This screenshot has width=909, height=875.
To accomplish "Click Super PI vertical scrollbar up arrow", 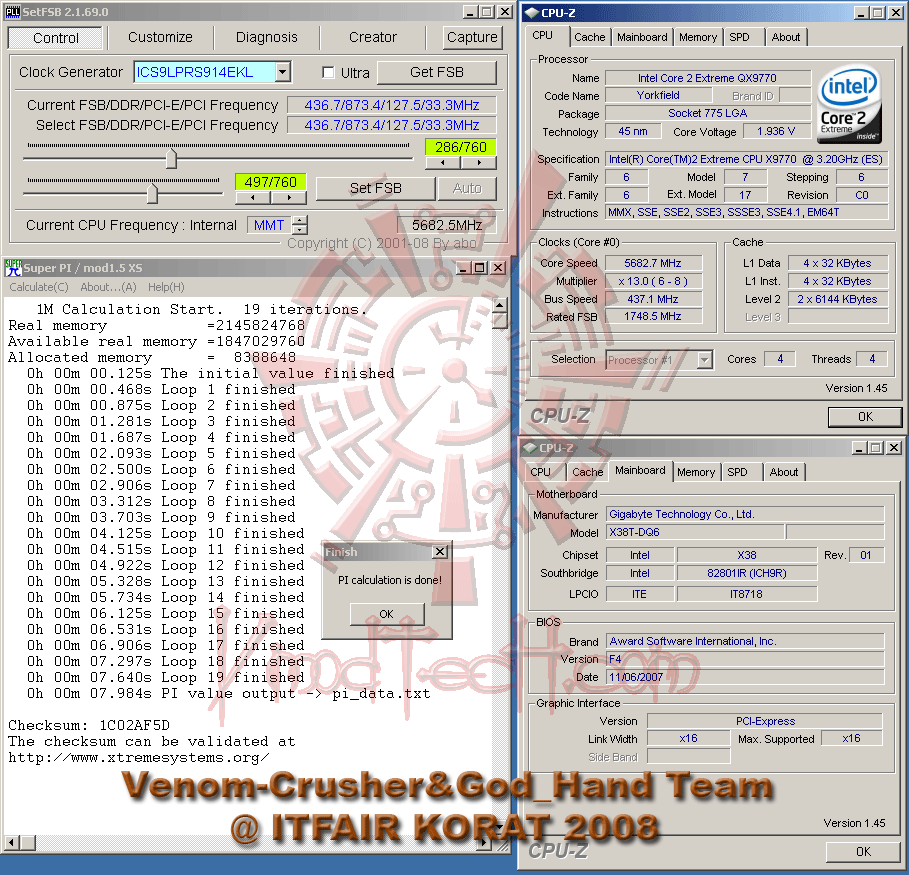I will (x=500, y=305).
